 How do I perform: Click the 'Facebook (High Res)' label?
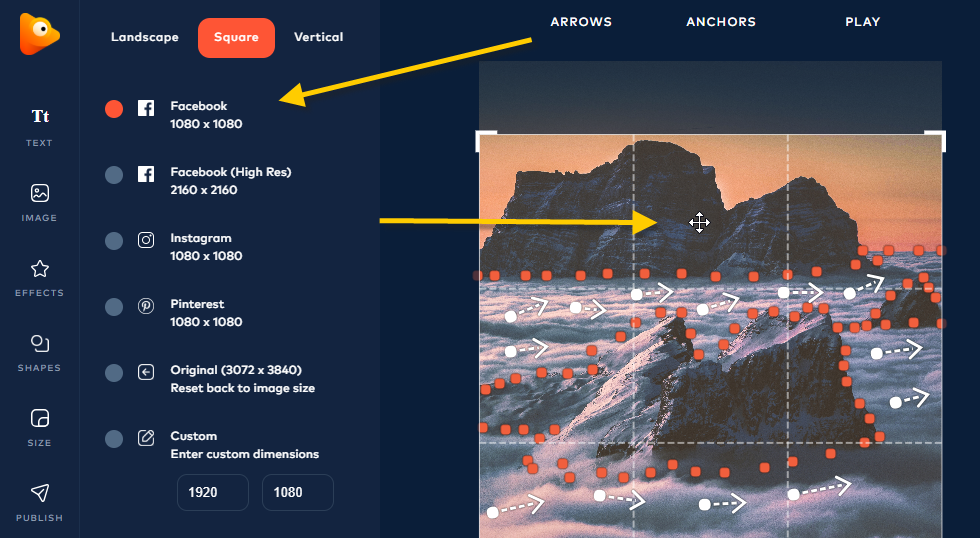coord(231,172)
